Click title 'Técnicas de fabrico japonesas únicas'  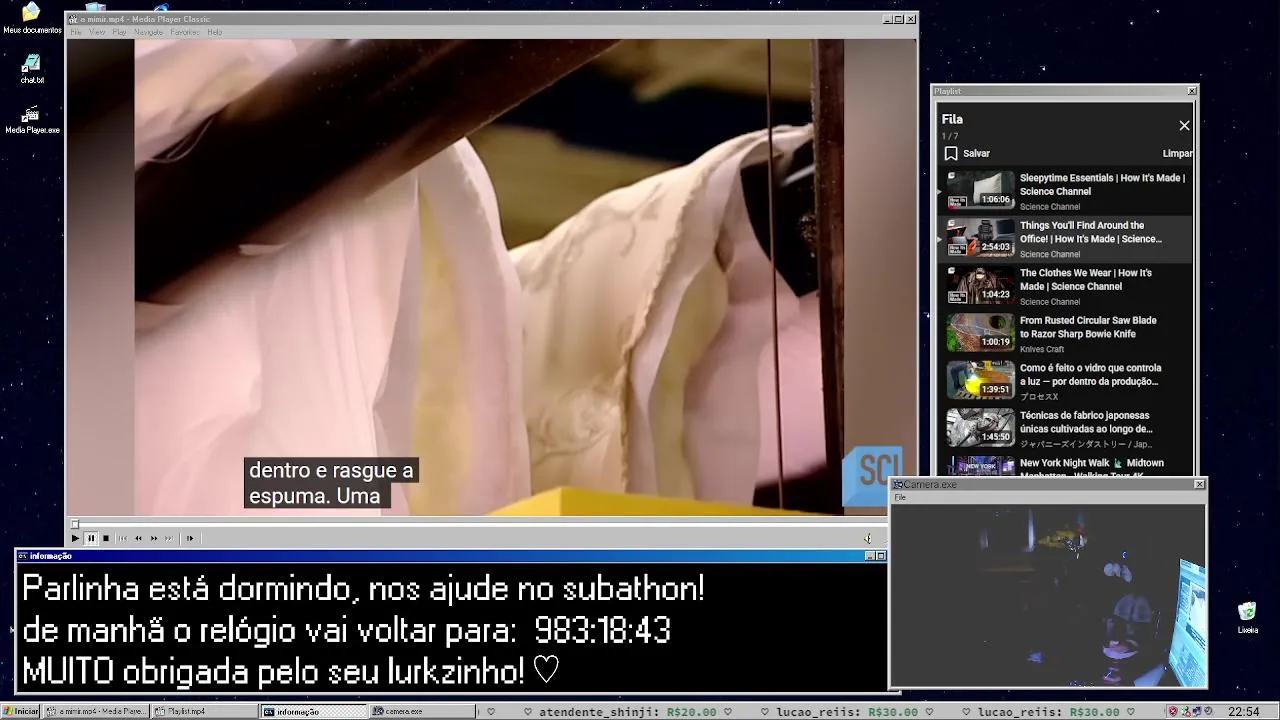(x=1086, y=422)
